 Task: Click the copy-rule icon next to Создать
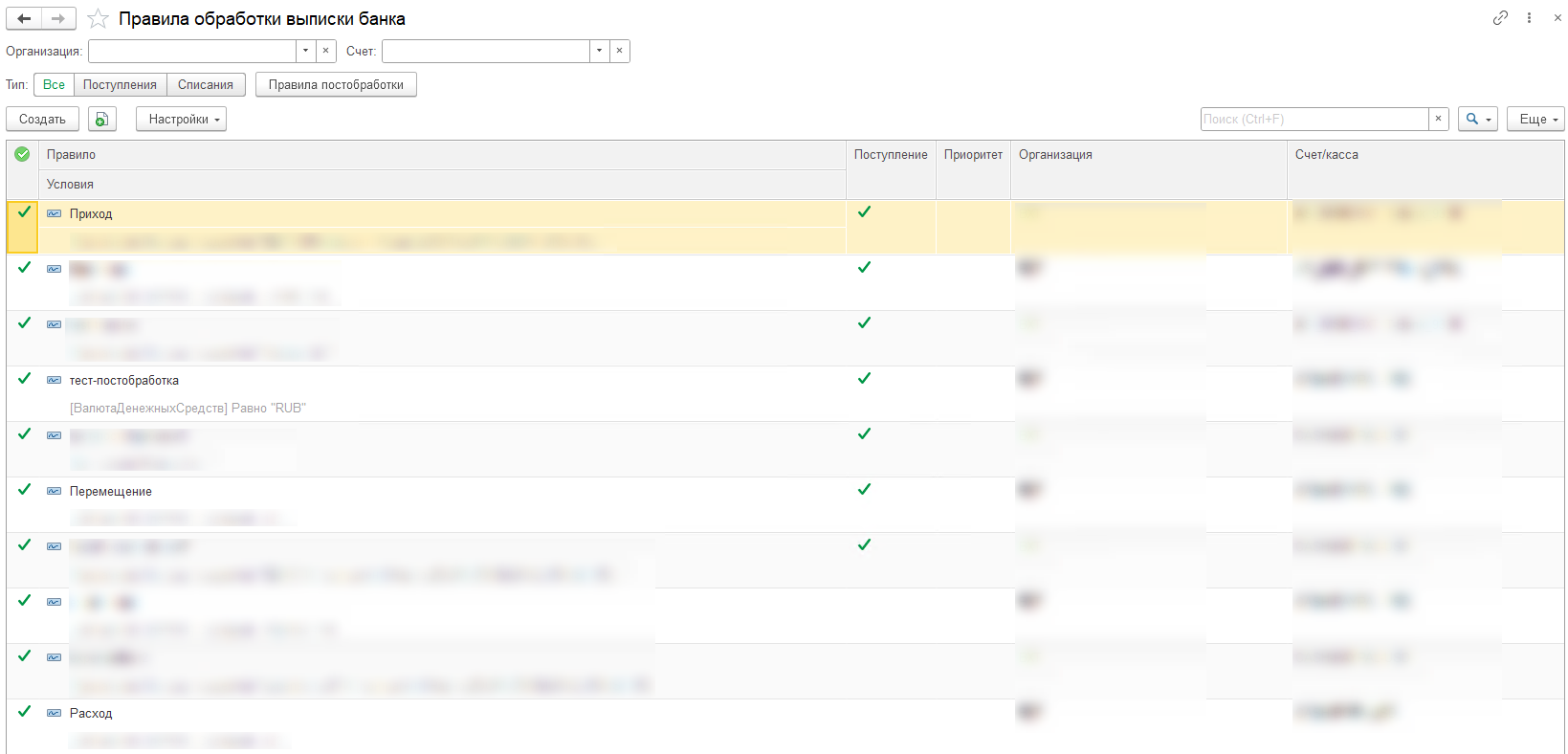pyautogui.click(x=102, y=120)
